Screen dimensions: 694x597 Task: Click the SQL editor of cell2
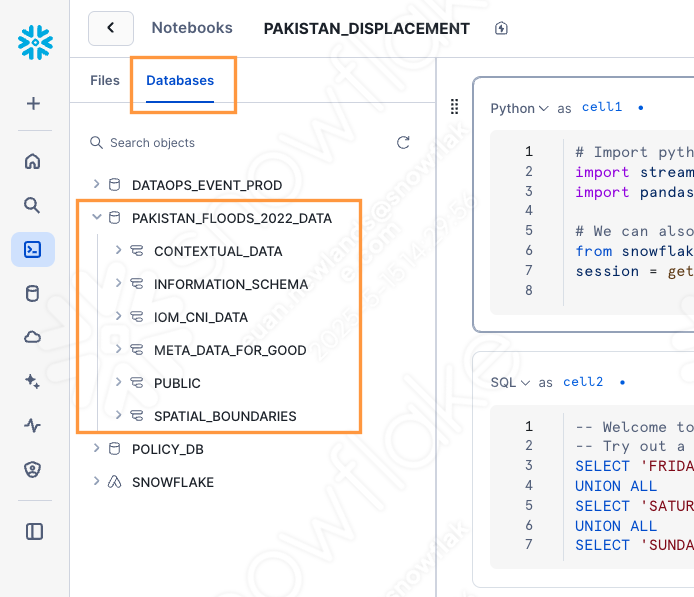click(x=592, y=487)
